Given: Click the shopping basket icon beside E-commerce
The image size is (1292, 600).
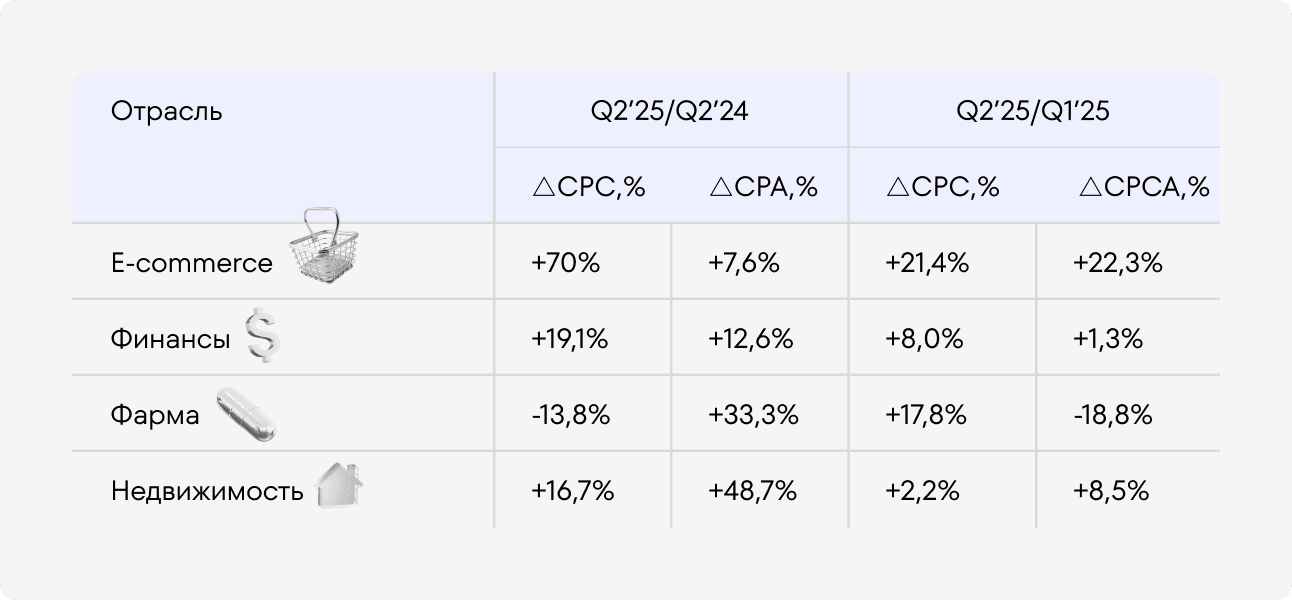Looking at the screenshot, I should (x=324, y=246).
